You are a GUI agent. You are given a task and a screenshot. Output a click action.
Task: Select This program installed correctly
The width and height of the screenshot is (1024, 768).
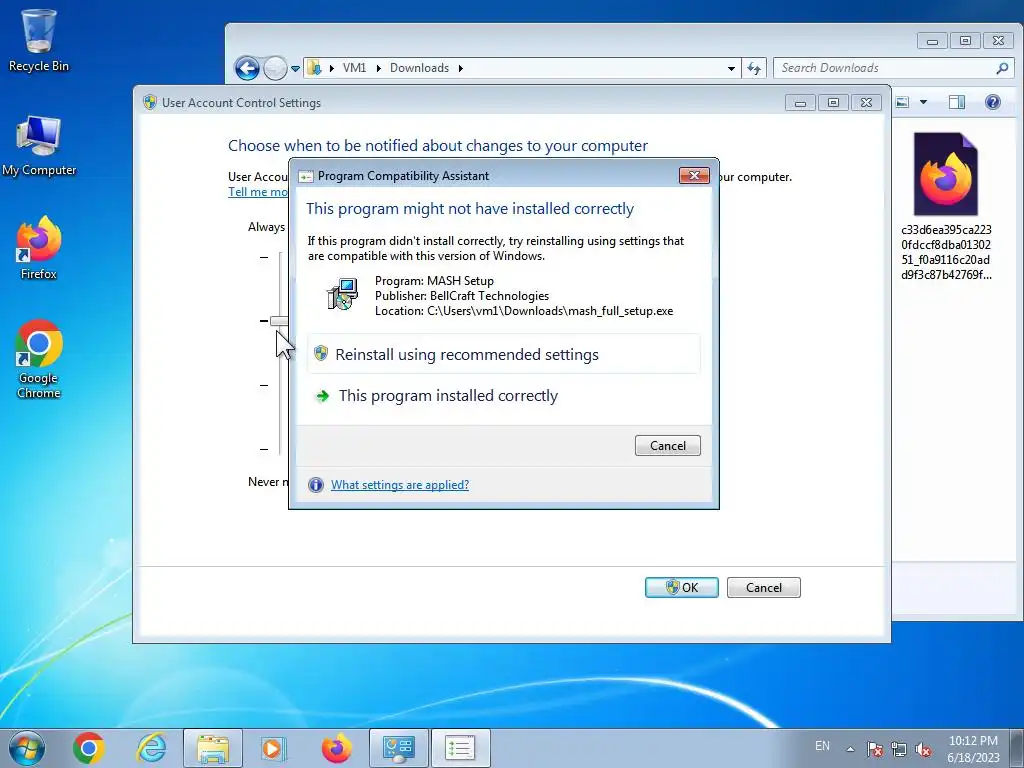504,396
